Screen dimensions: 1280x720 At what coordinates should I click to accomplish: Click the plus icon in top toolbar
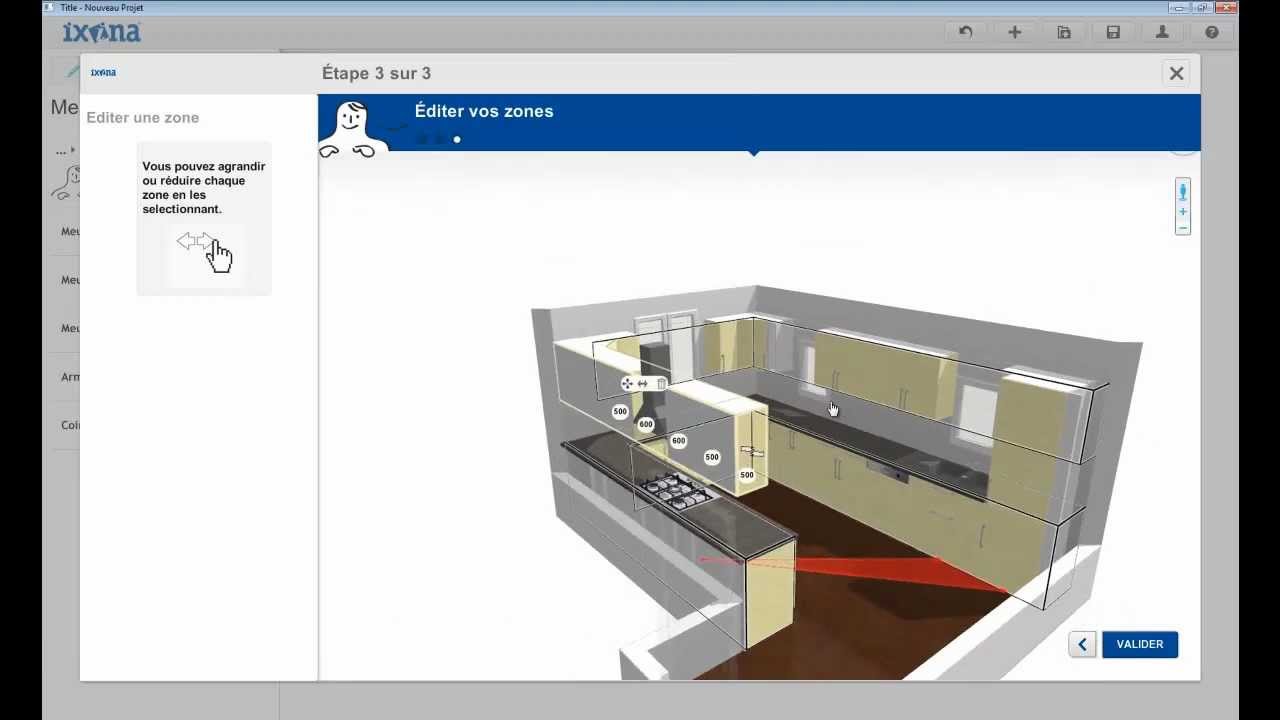coord(1014,32)
